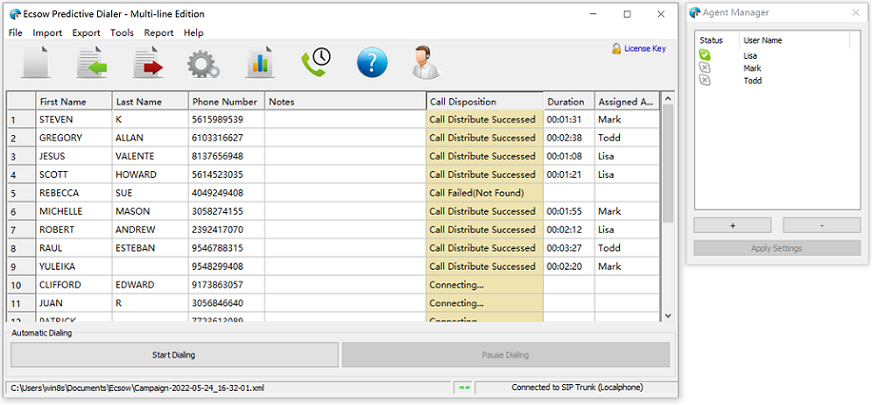The height and width of the screenshot is (405, 872).
Task: Open Agent Manager via headset agent icon
Action: (x=426, y=62)
